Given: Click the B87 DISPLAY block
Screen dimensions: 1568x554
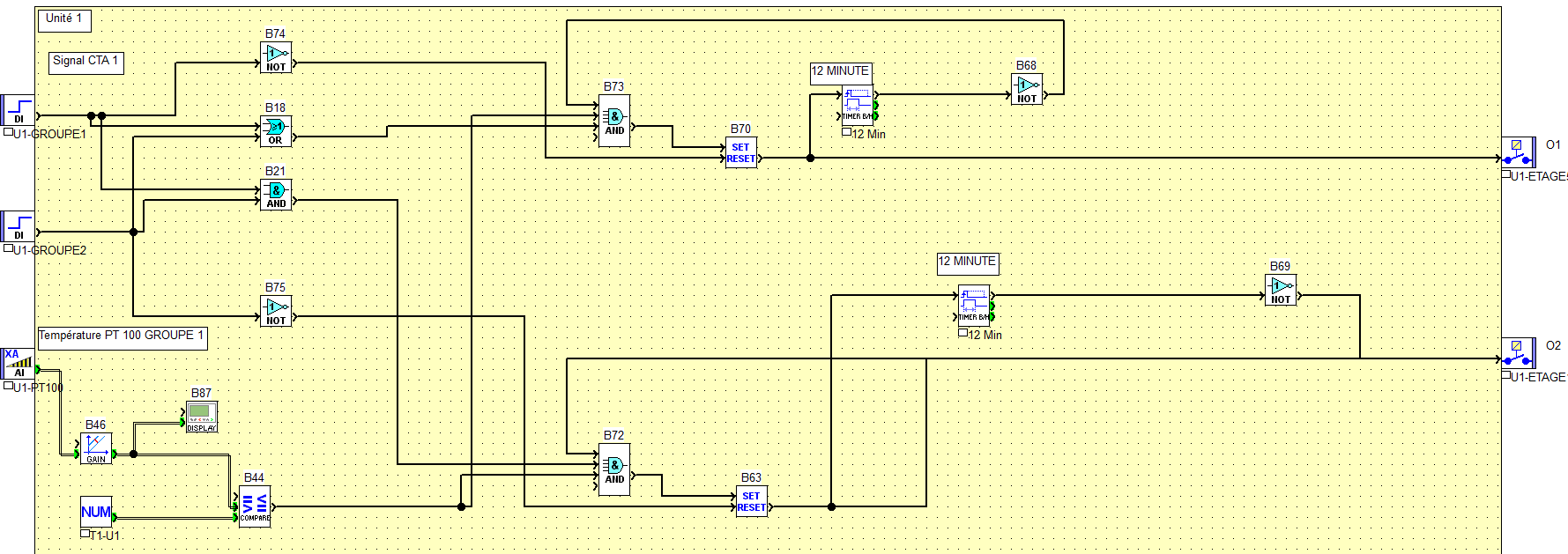Looking at the screenshot, I should [202, 417].
